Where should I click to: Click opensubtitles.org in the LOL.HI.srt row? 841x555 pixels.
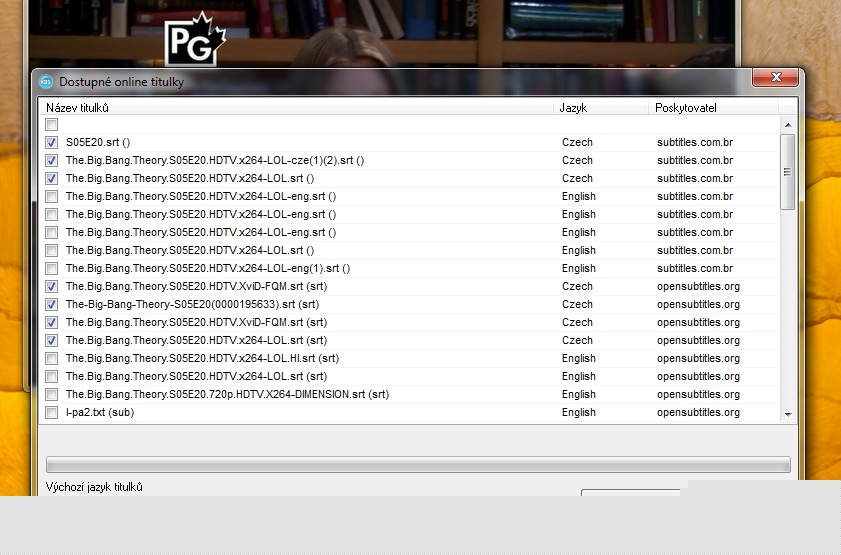698,358
